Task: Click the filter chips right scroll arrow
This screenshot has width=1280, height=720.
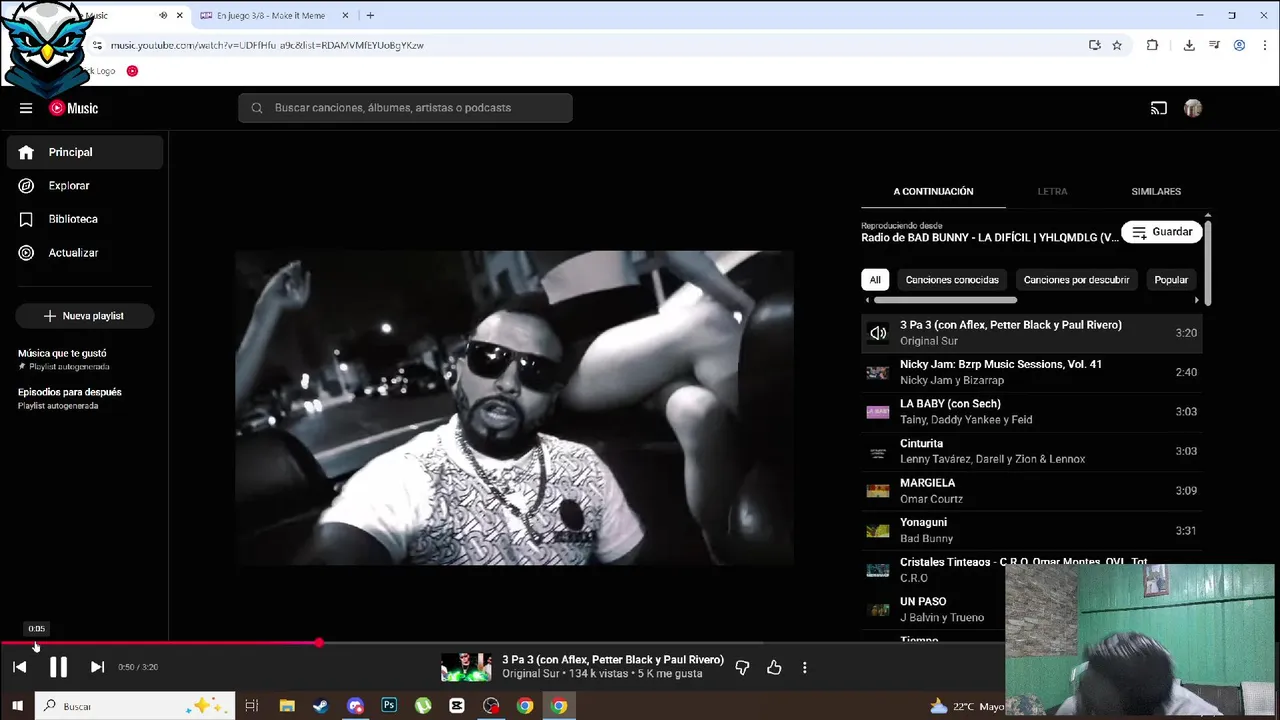Action: 1196,300
